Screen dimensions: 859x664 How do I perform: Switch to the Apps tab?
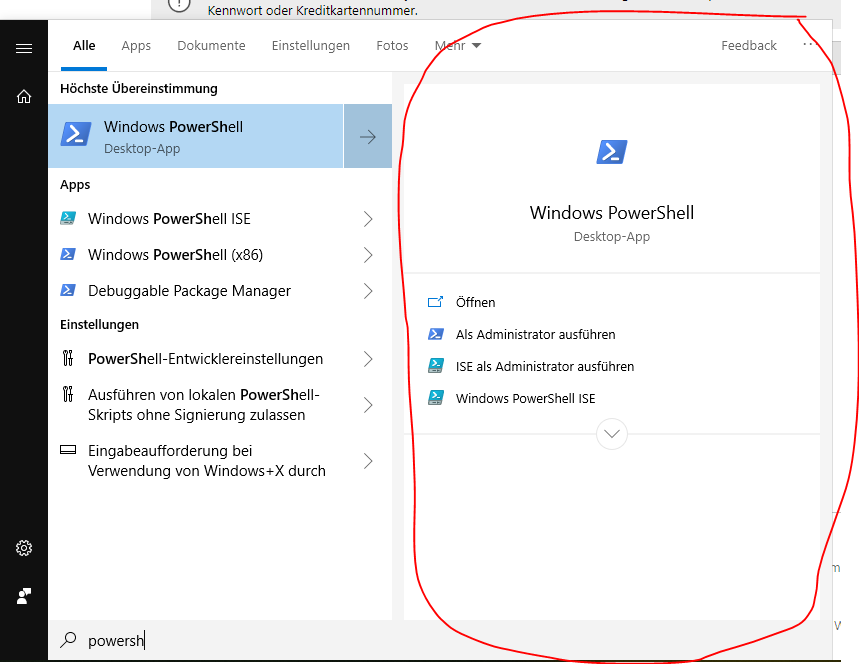click(x=136, y=45)
